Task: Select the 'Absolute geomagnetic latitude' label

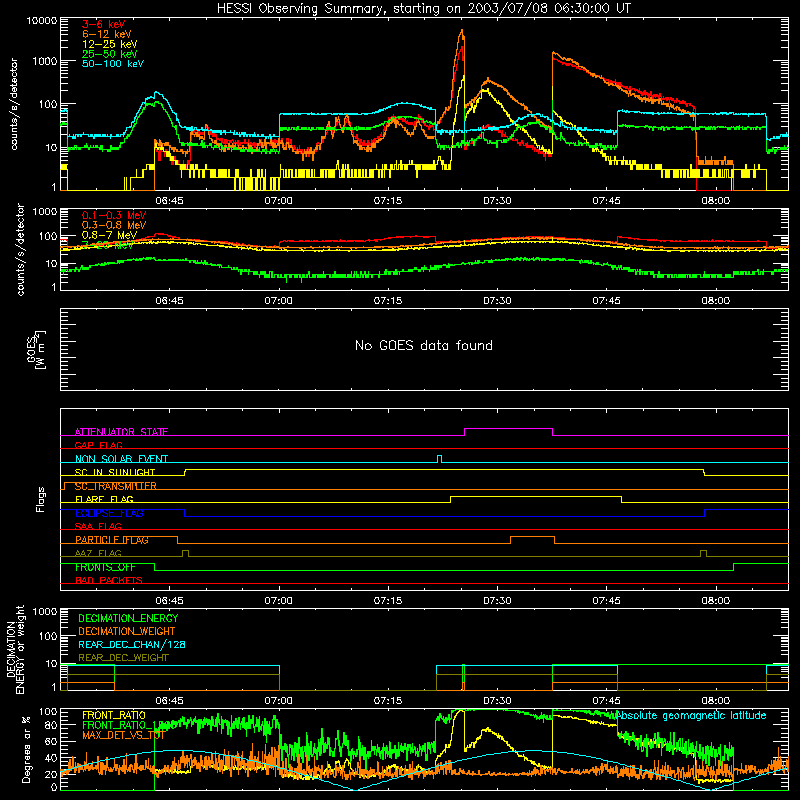Action: point(691,716)
